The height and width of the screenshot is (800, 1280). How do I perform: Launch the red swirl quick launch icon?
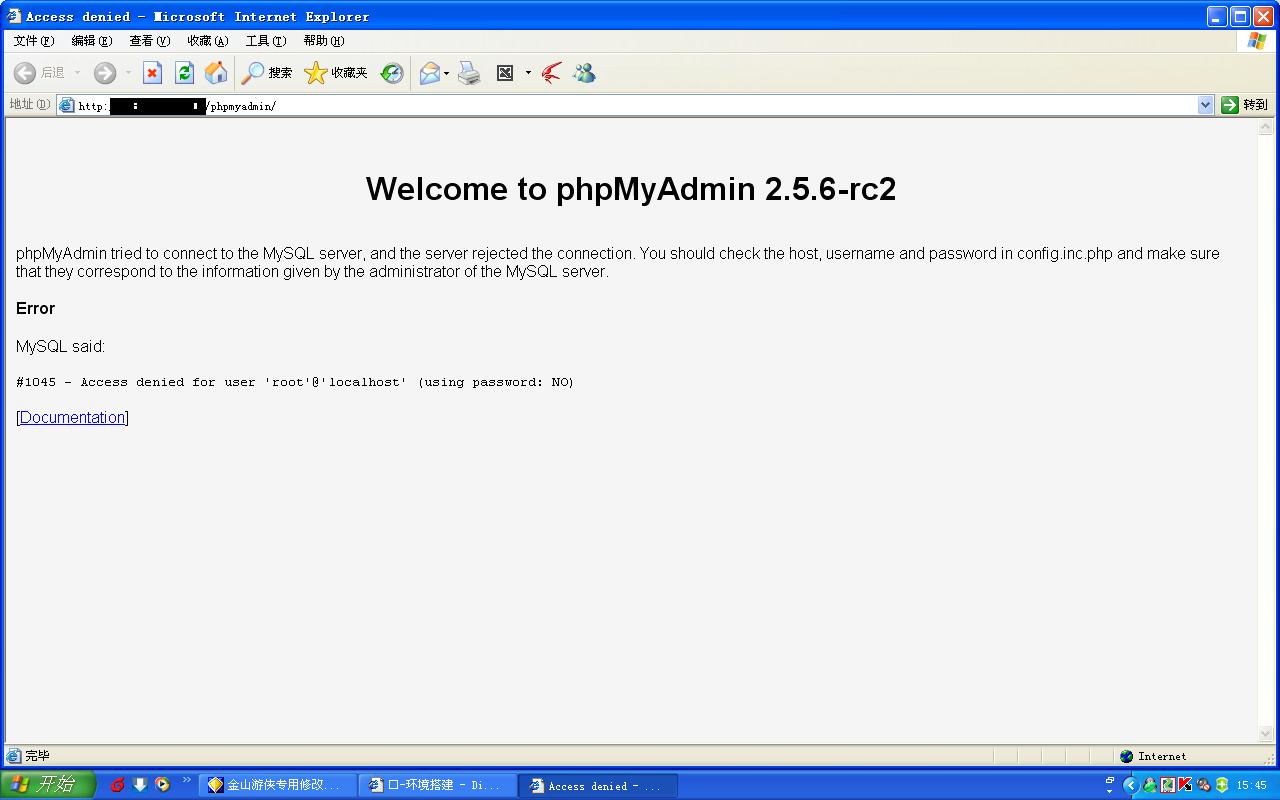117,785
